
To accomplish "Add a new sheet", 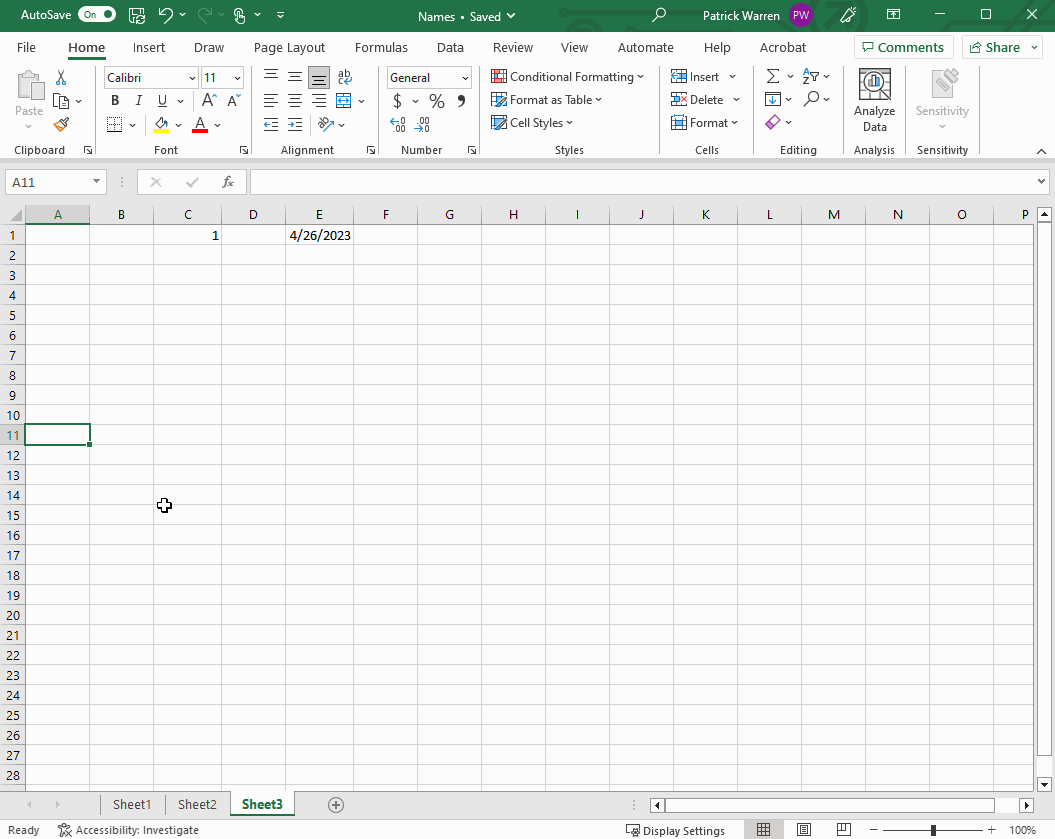I will 336,805.
